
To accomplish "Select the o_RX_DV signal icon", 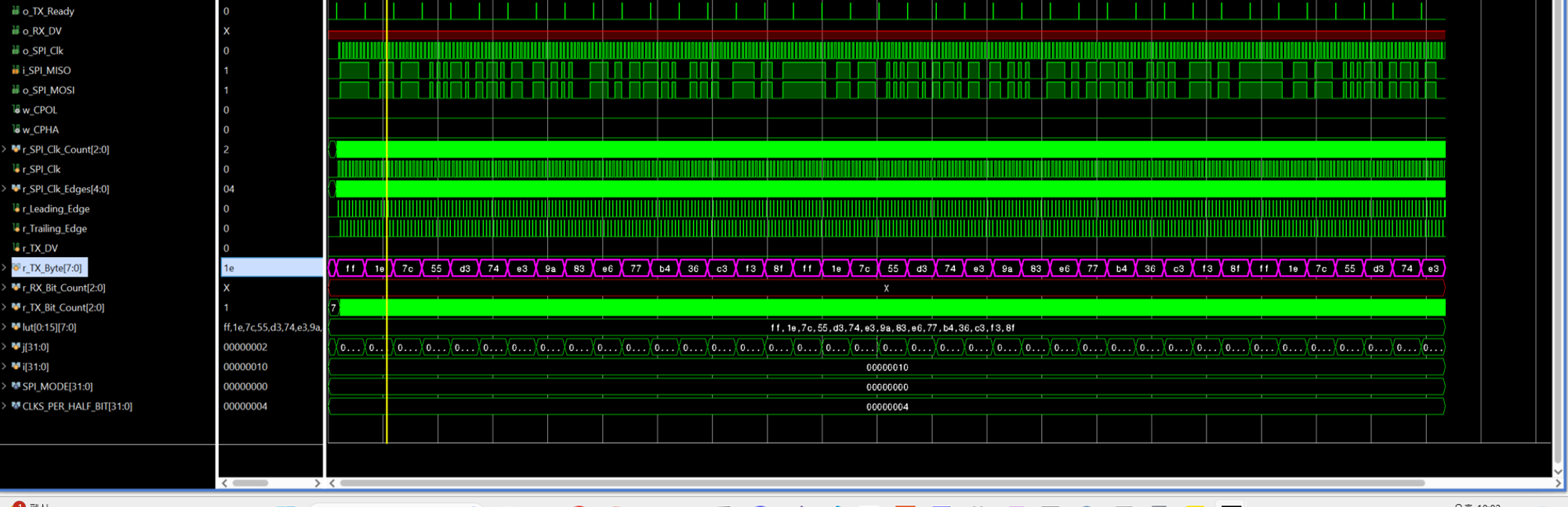I will click(x=16, y=31).
